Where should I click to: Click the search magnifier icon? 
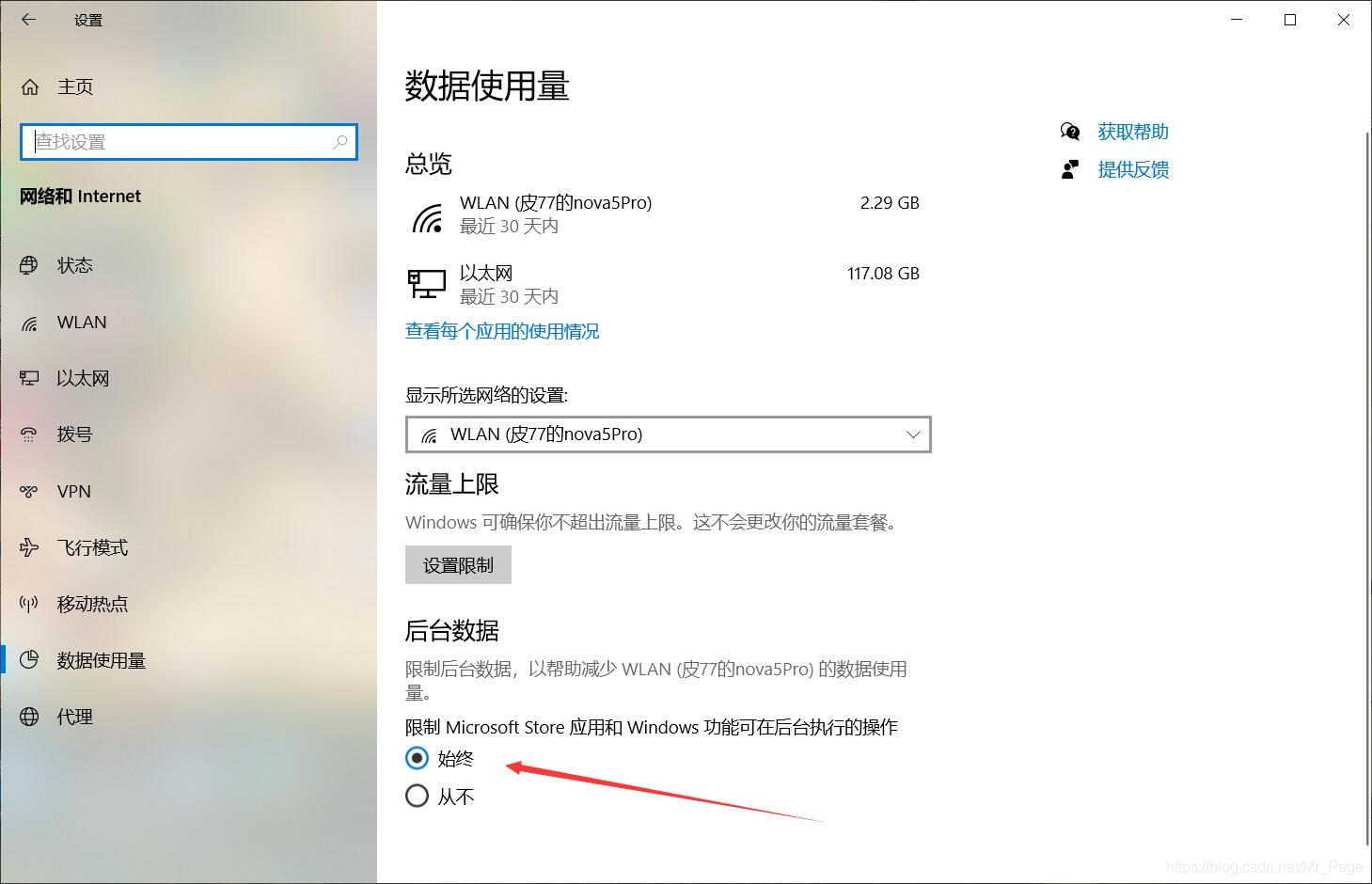(339, 142)
